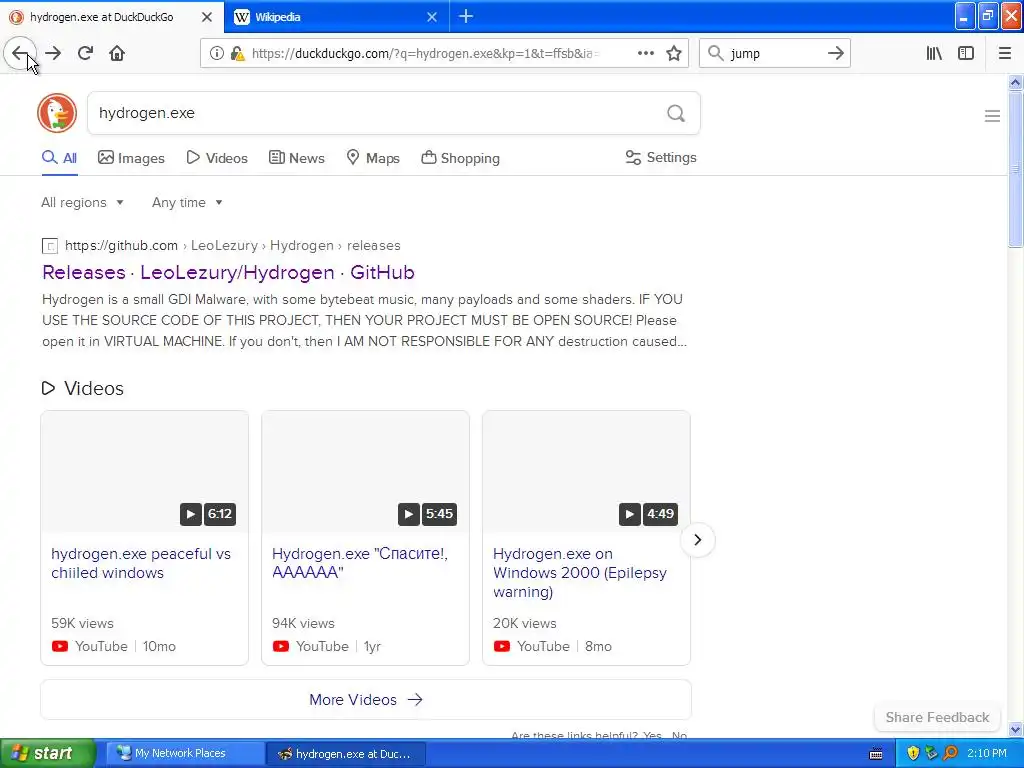The image size is (1024, 768).
Task: Switch to My Network Places taskbar window
Action: [x=184, y=753]
